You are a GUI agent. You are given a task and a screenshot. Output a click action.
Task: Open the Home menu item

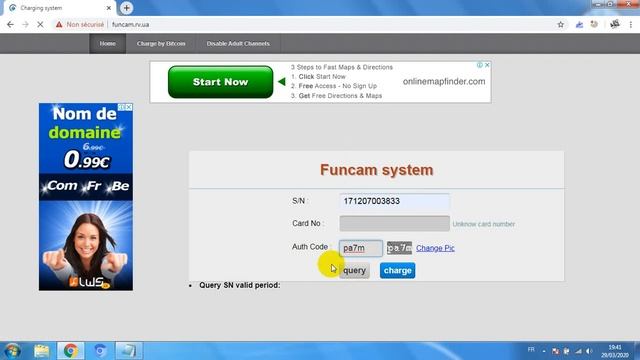tap(107, 43)
